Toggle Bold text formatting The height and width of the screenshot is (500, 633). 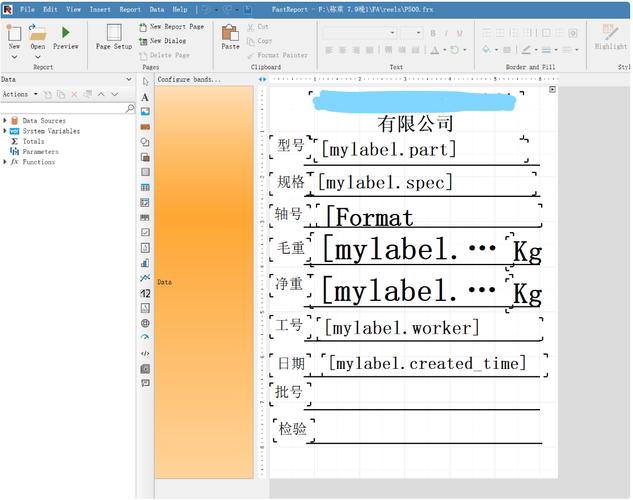tap(433, 33)
